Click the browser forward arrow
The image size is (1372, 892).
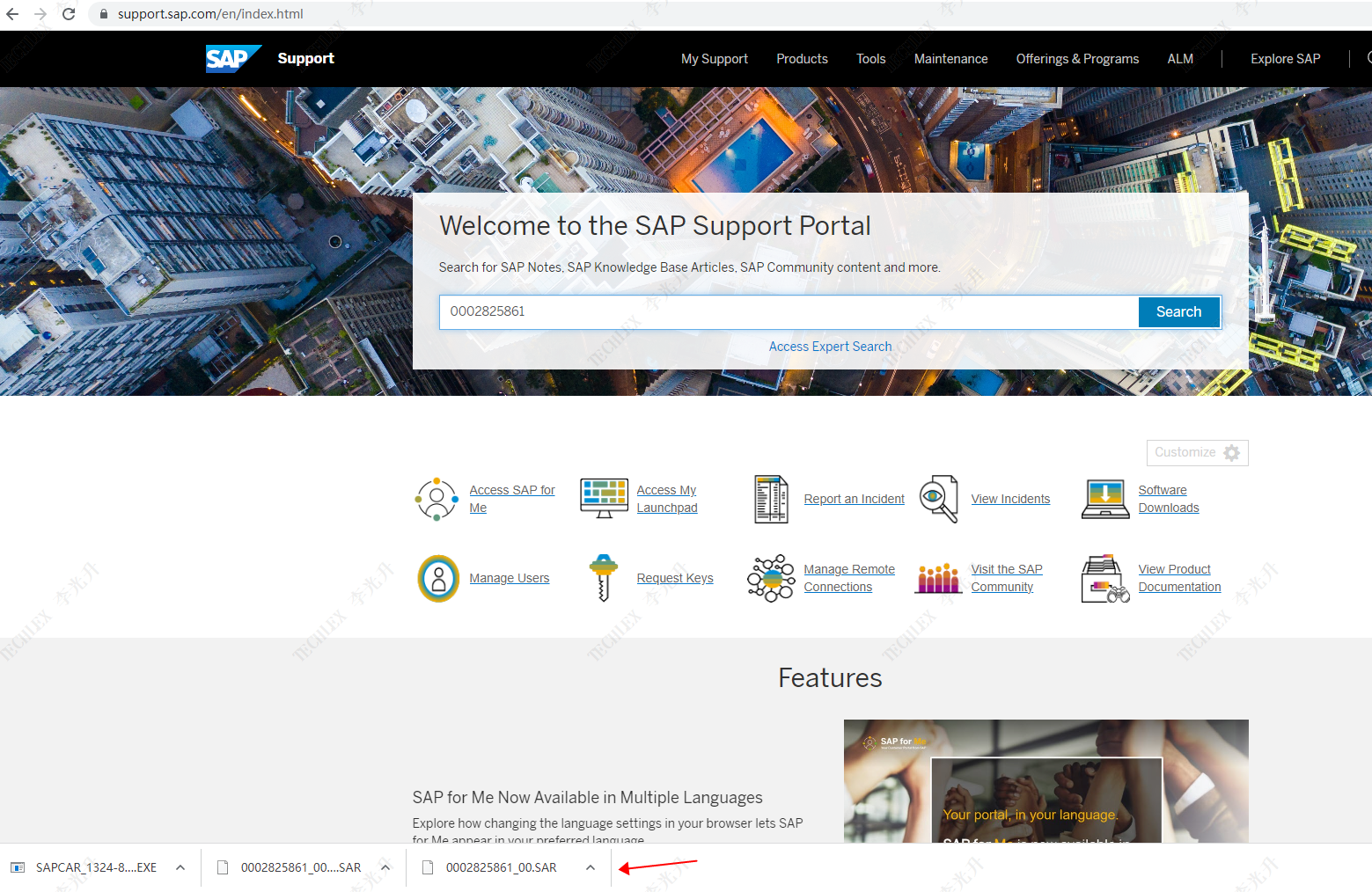40,14
